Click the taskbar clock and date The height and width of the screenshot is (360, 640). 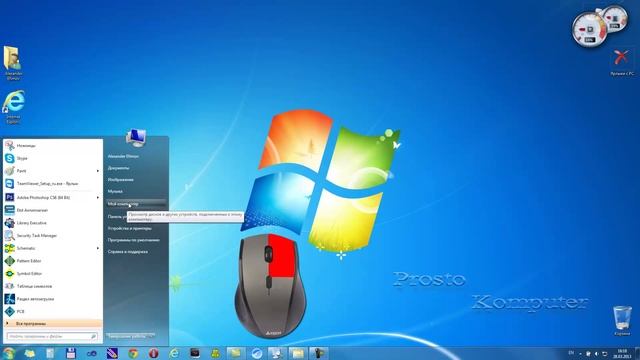click(x=622, y=353)
